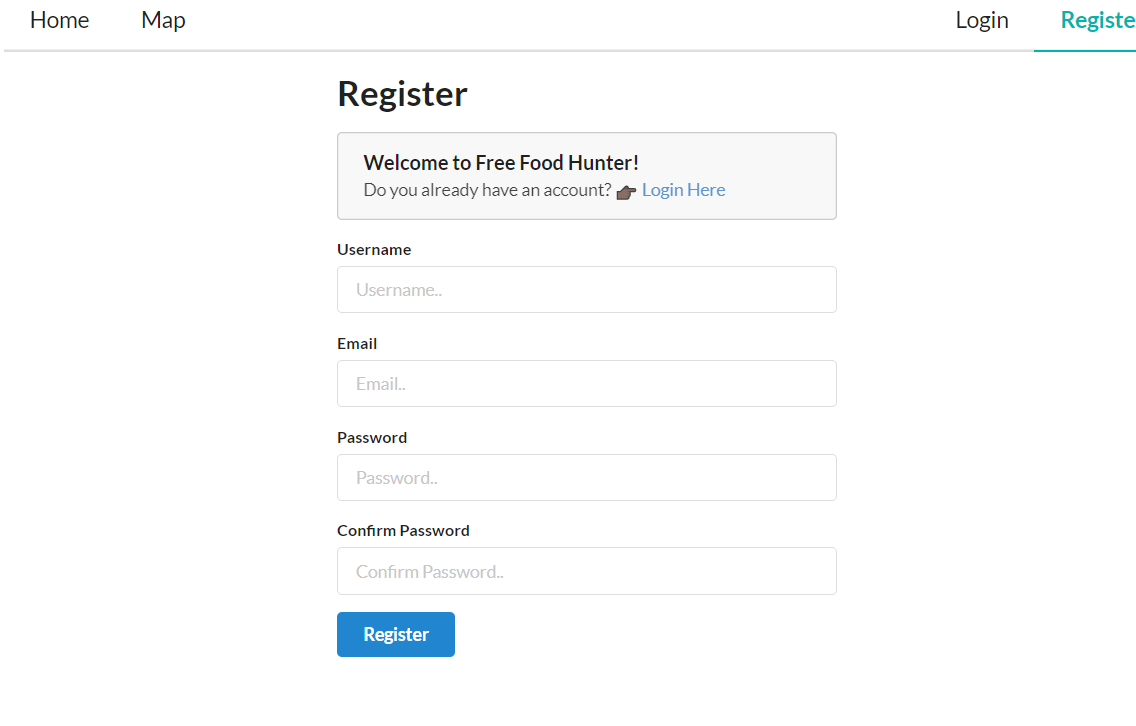Go to the Map page
Image resolution: width=1136 pixels, height=726 pixels.
(163, 20)
